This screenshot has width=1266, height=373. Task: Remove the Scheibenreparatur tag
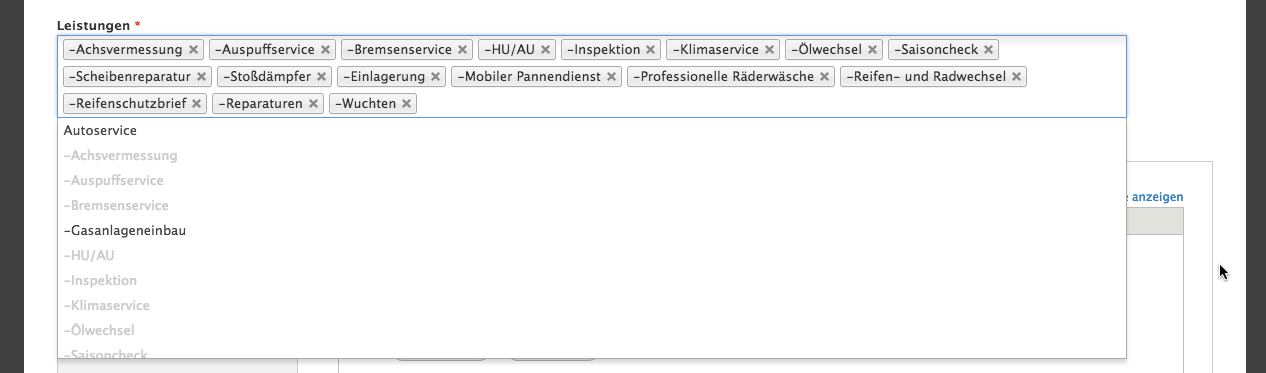click(201, 76)
